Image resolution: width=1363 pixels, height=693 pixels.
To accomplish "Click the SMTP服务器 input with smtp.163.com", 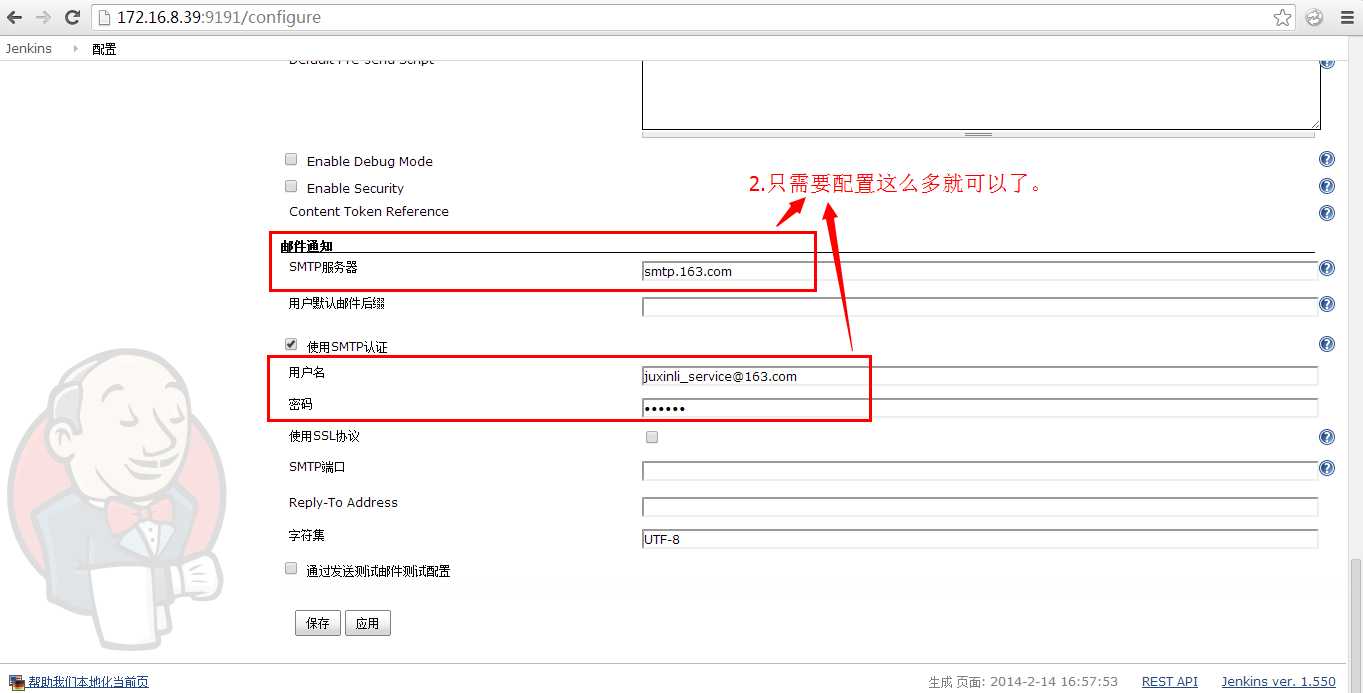I will pos(980,271).
